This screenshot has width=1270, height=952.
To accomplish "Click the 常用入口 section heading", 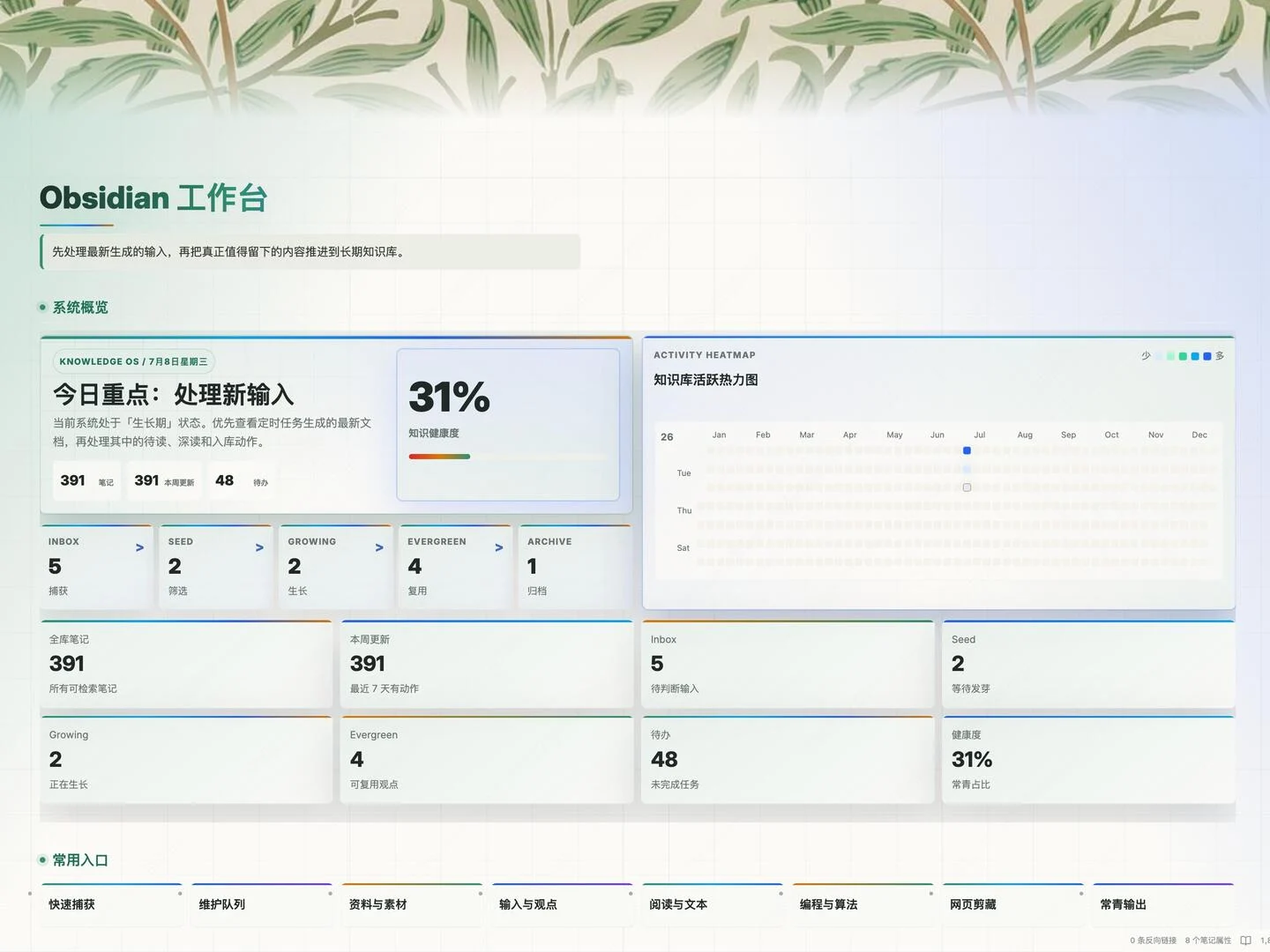I will [x=80, y=859].
